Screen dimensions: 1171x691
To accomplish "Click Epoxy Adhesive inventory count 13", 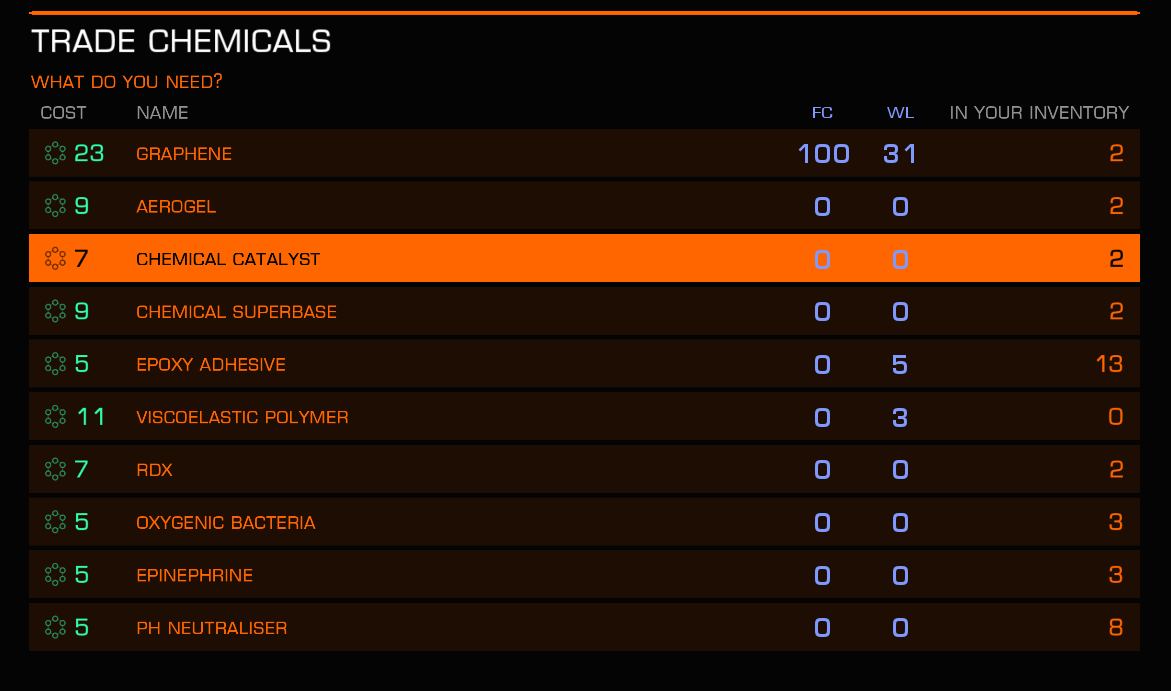I will [x=1109, y=364].
